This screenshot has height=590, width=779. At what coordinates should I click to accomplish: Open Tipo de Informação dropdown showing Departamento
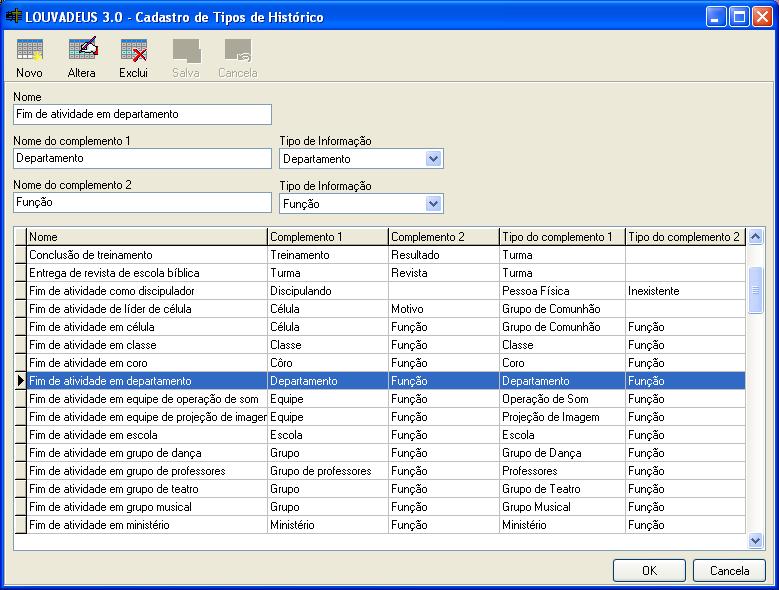[433, 159]
